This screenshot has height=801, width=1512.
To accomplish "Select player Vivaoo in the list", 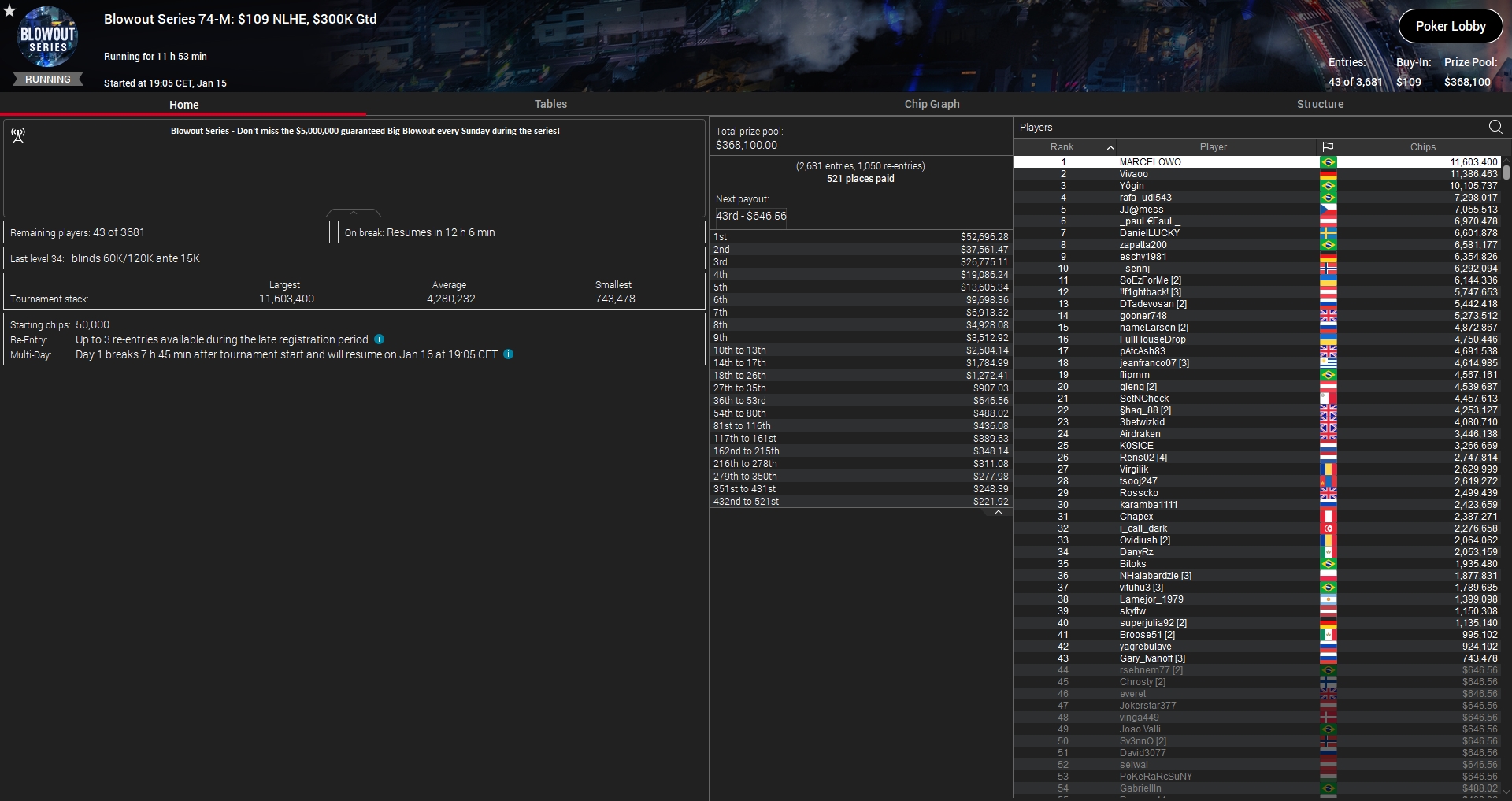I will pyautogui.click(x=1134, y=174).
